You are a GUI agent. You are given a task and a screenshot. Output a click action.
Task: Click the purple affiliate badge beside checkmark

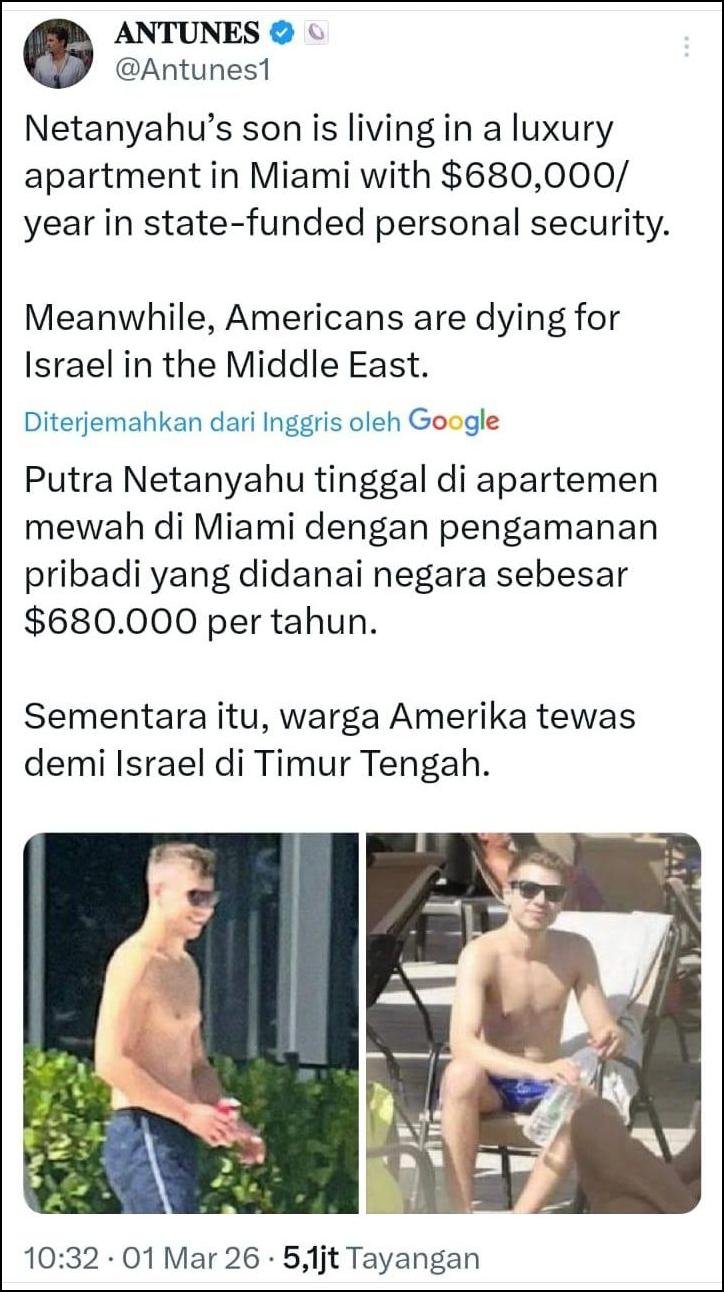(x=316, y=33)
